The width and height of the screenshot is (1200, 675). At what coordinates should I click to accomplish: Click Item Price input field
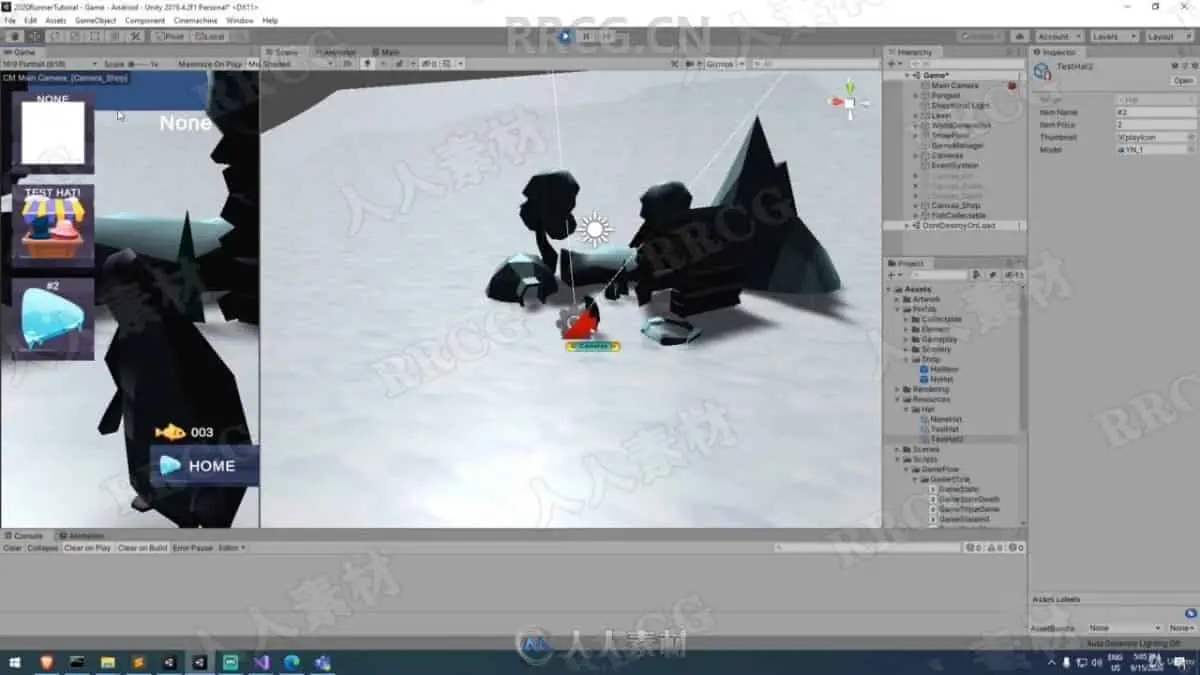pyautogui.click(x=1156, y=125)
